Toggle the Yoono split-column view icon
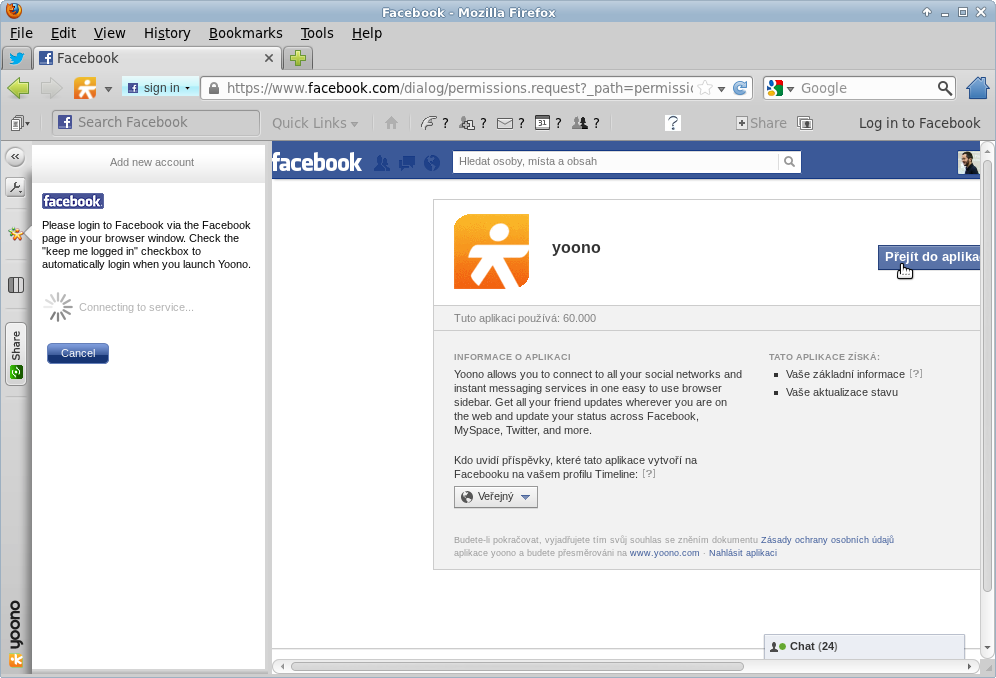Screen dimensions: 996x678 tap(16, 285)
